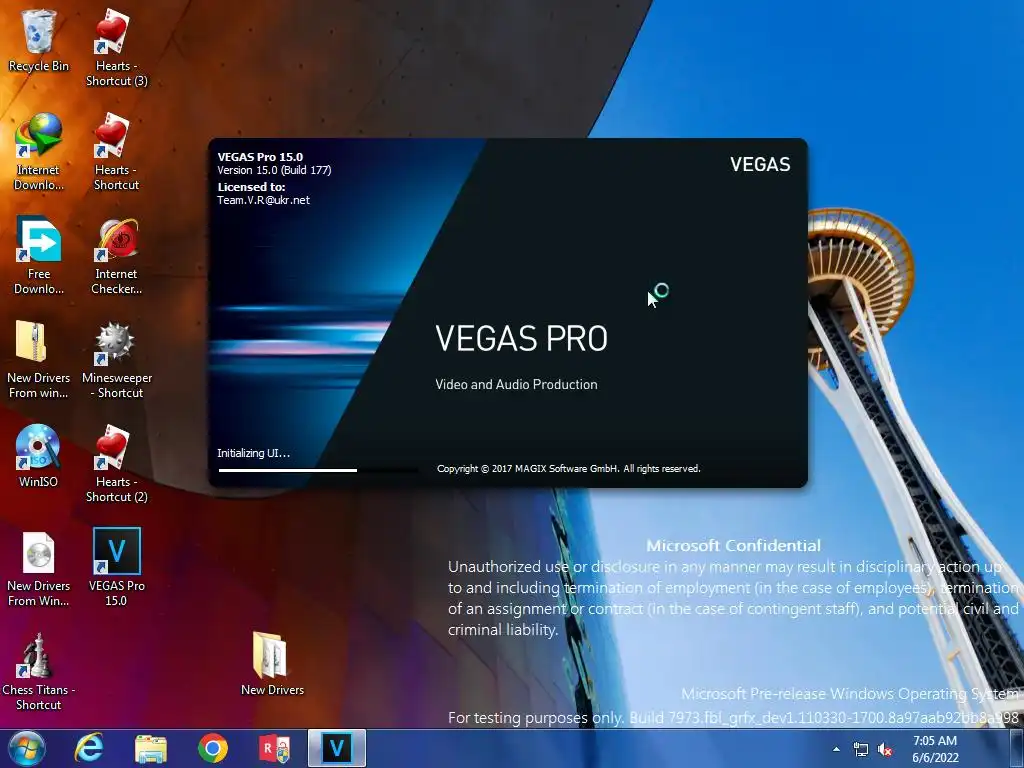Select the WinISO desktop icon

pos(39,456)
